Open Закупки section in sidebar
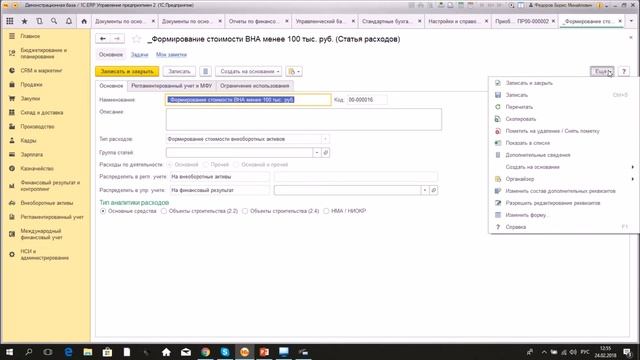Image resolution: width=640 pixels, height=360 pixels. click(30, 98)
